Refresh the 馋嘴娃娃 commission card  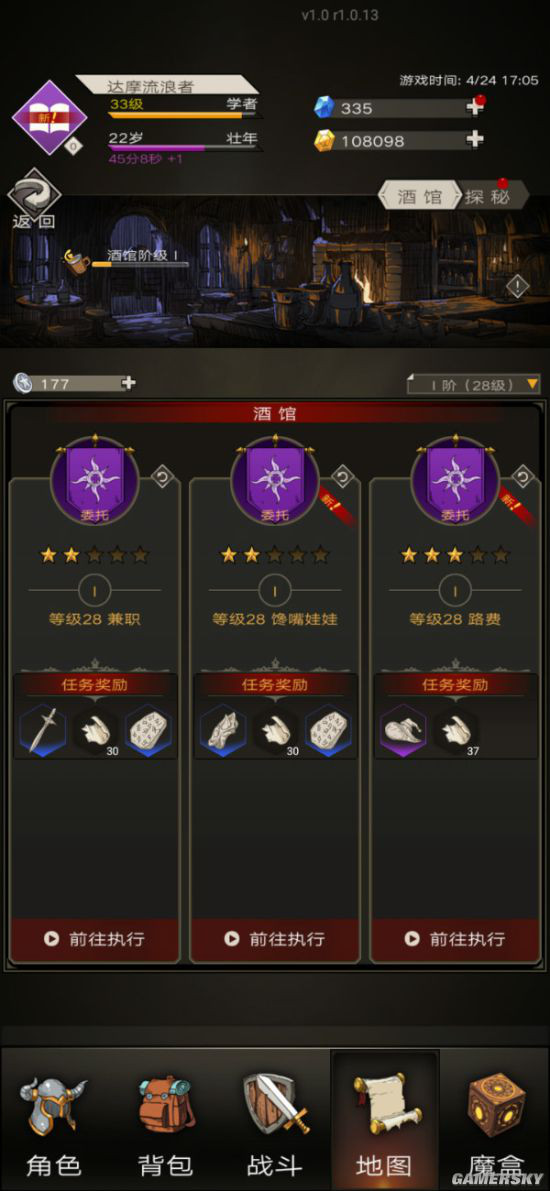(343, 477)
